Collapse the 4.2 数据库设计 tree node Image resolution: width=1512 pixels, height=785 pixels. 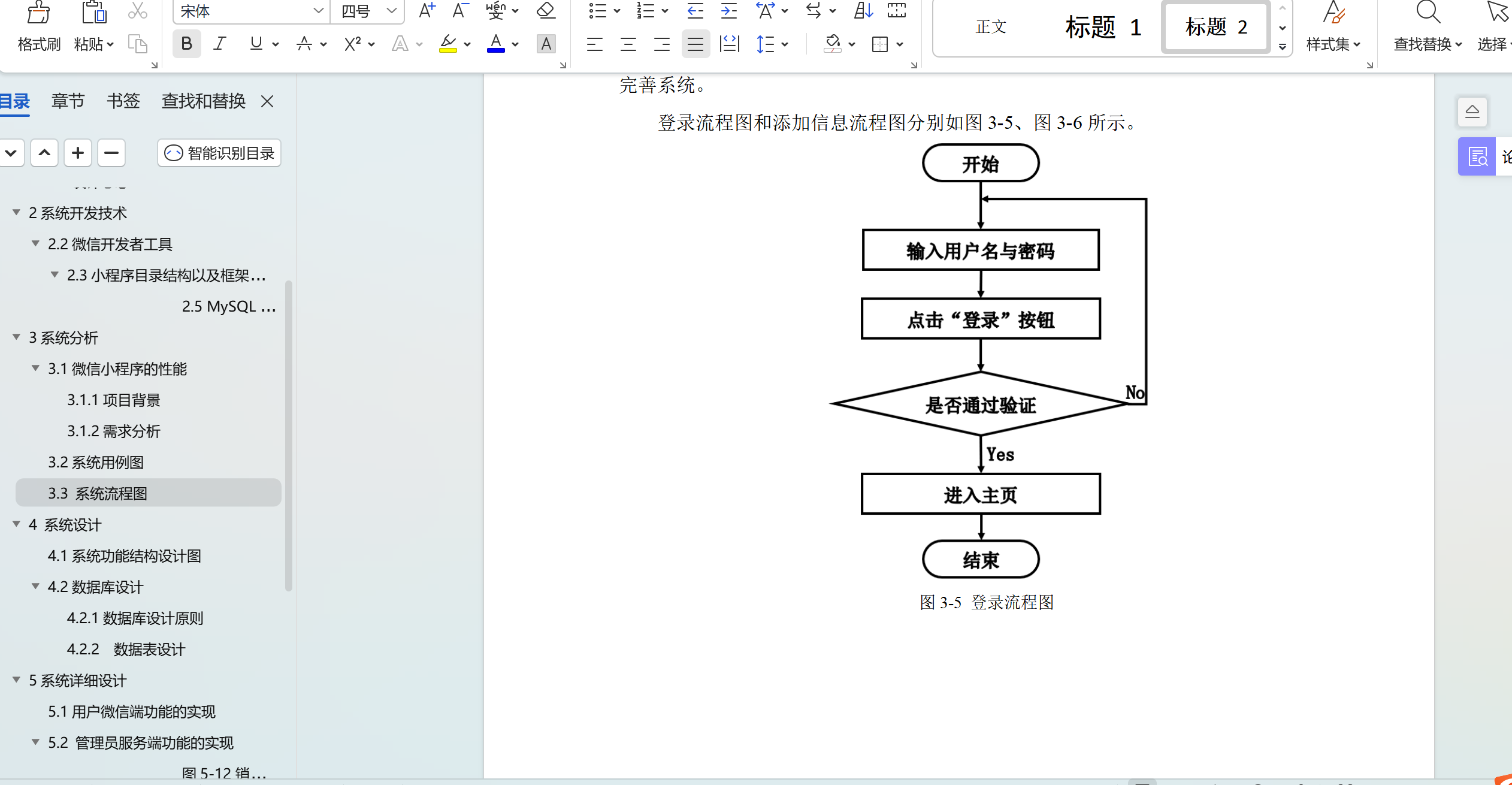point(35,587)
